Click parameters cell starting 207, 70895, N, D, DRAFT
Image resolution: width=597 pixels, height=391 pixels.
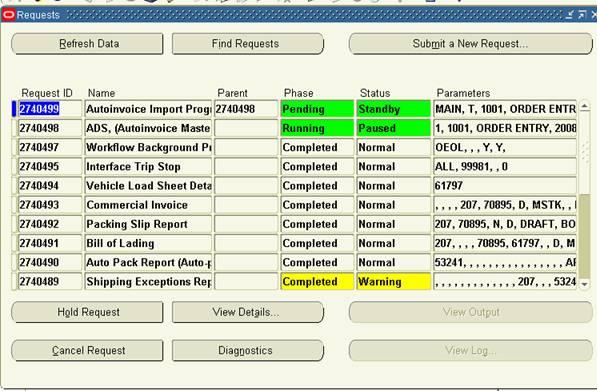click(x=505, y=224)
